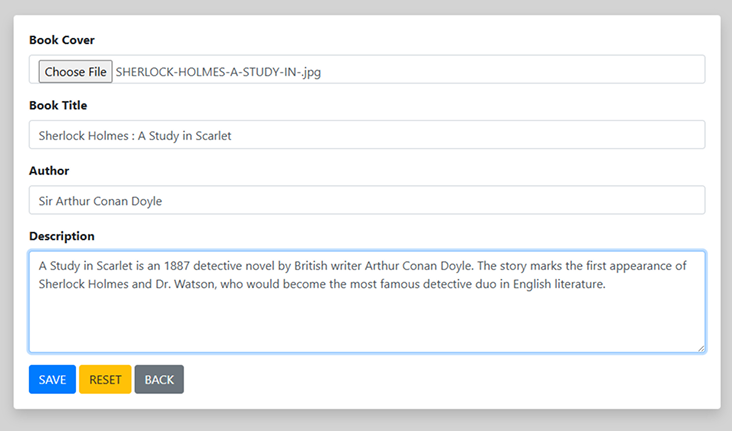
Task: Click the SAVE button
Action: click(52, 379)
